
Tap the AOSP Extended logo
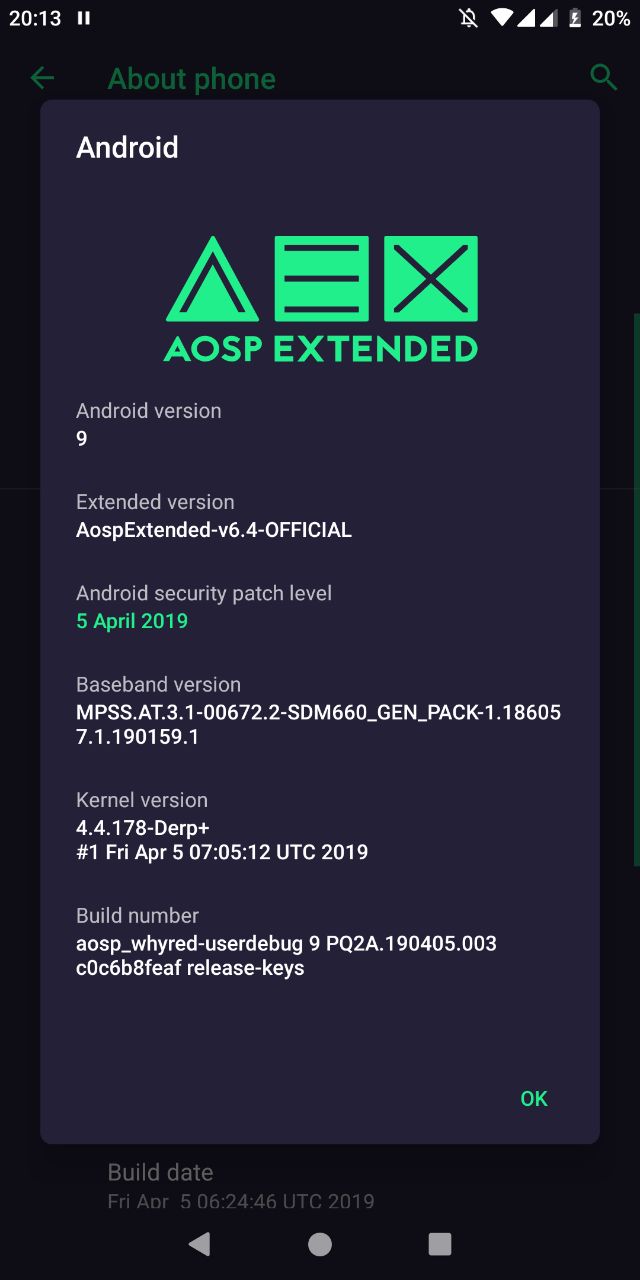pyautogui.click(x=321, y=299)
